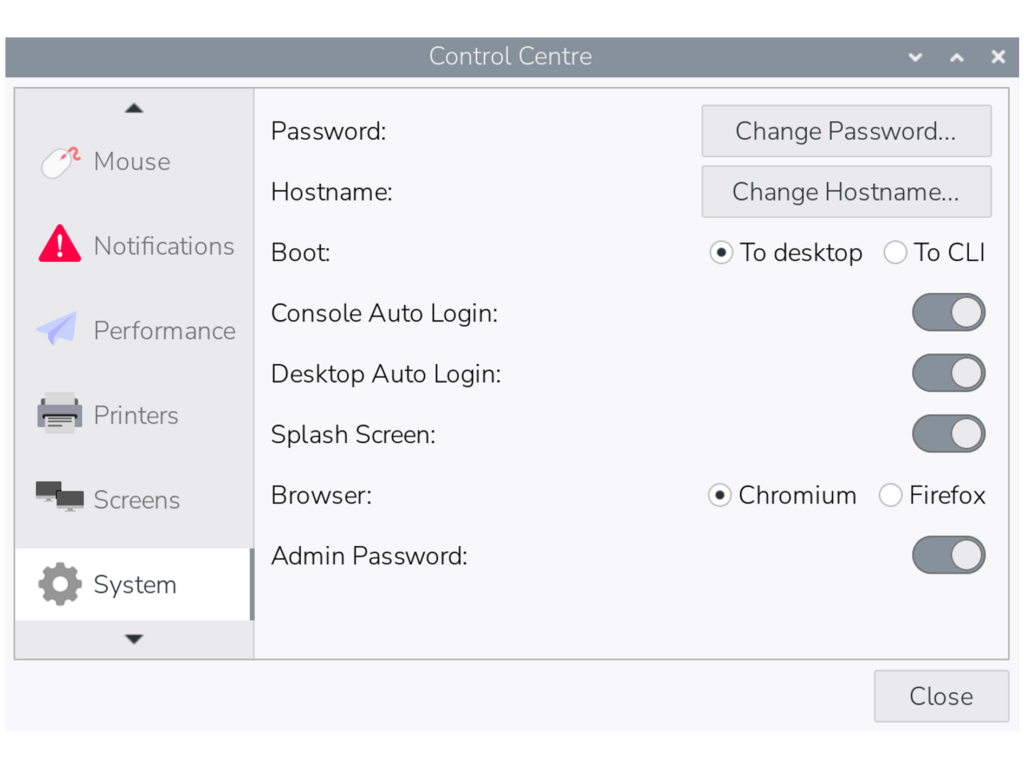The width and height of the screenshot is (1024, 768).
Task: Toggle the Admin Password switch
Action: 948,556
